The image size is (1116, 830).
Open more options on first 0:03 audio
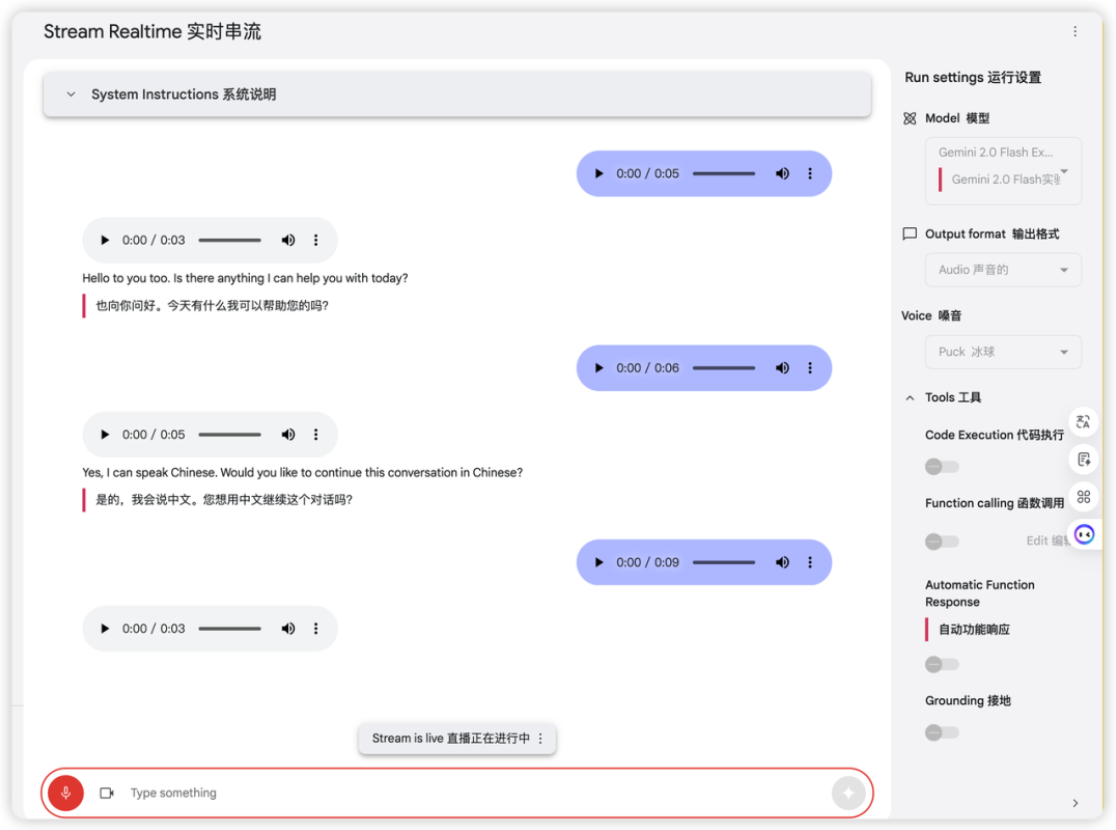[x=316, y=241]
